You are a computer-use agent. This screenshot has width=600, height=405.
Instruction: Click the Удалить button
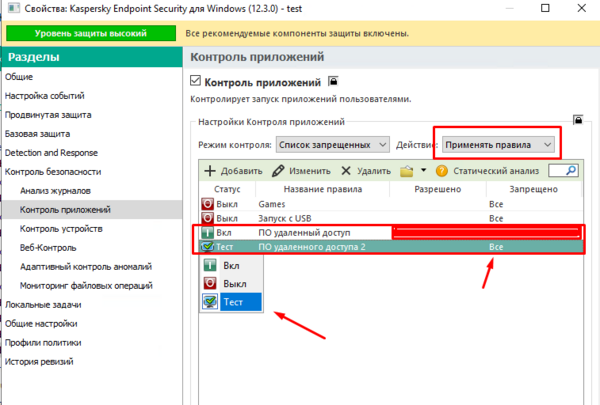366,171
